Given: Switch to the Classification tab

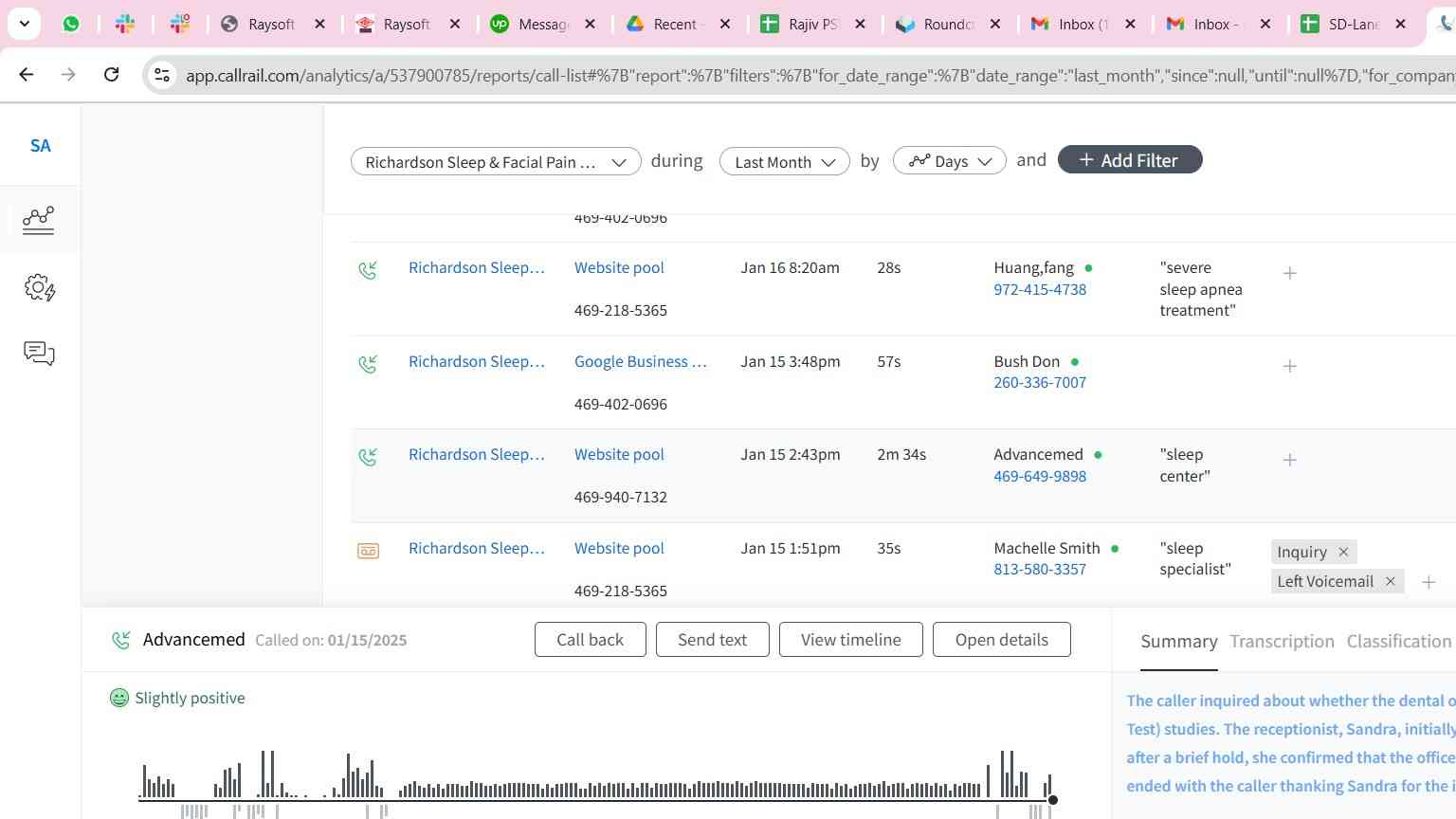Looking at the screenshot, I should [x=1399, y=642].
